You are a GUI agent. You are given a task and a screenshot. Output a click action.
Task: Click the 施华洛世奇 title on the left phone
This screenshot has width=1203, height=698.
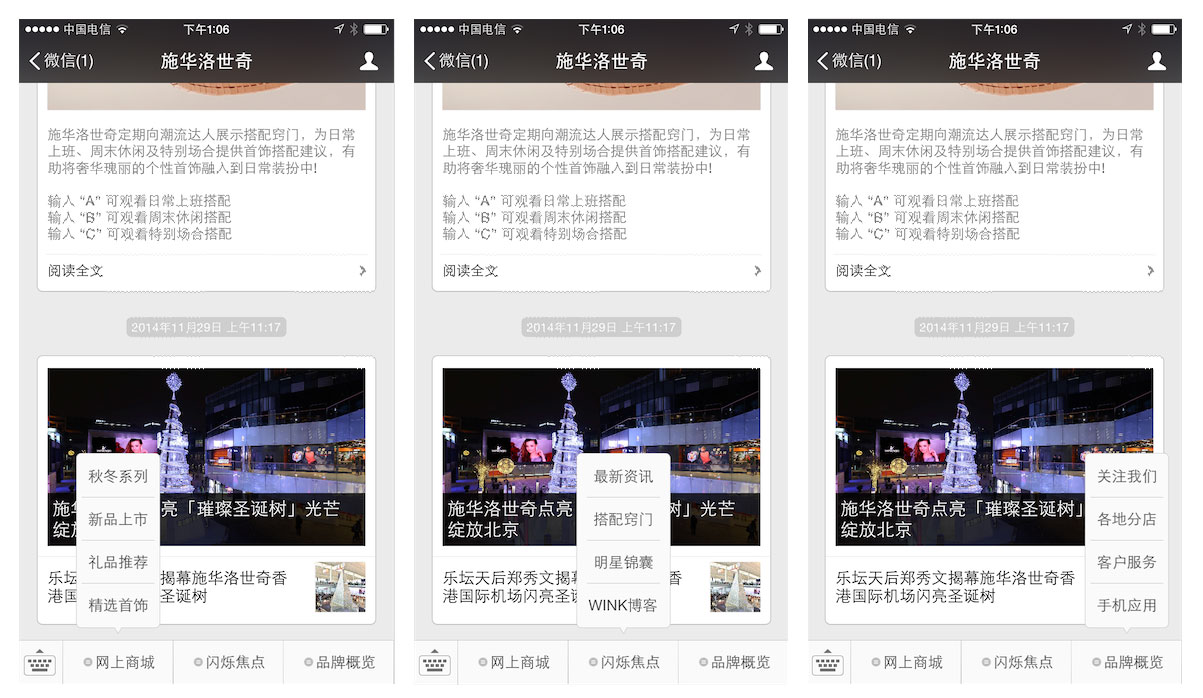207,61
